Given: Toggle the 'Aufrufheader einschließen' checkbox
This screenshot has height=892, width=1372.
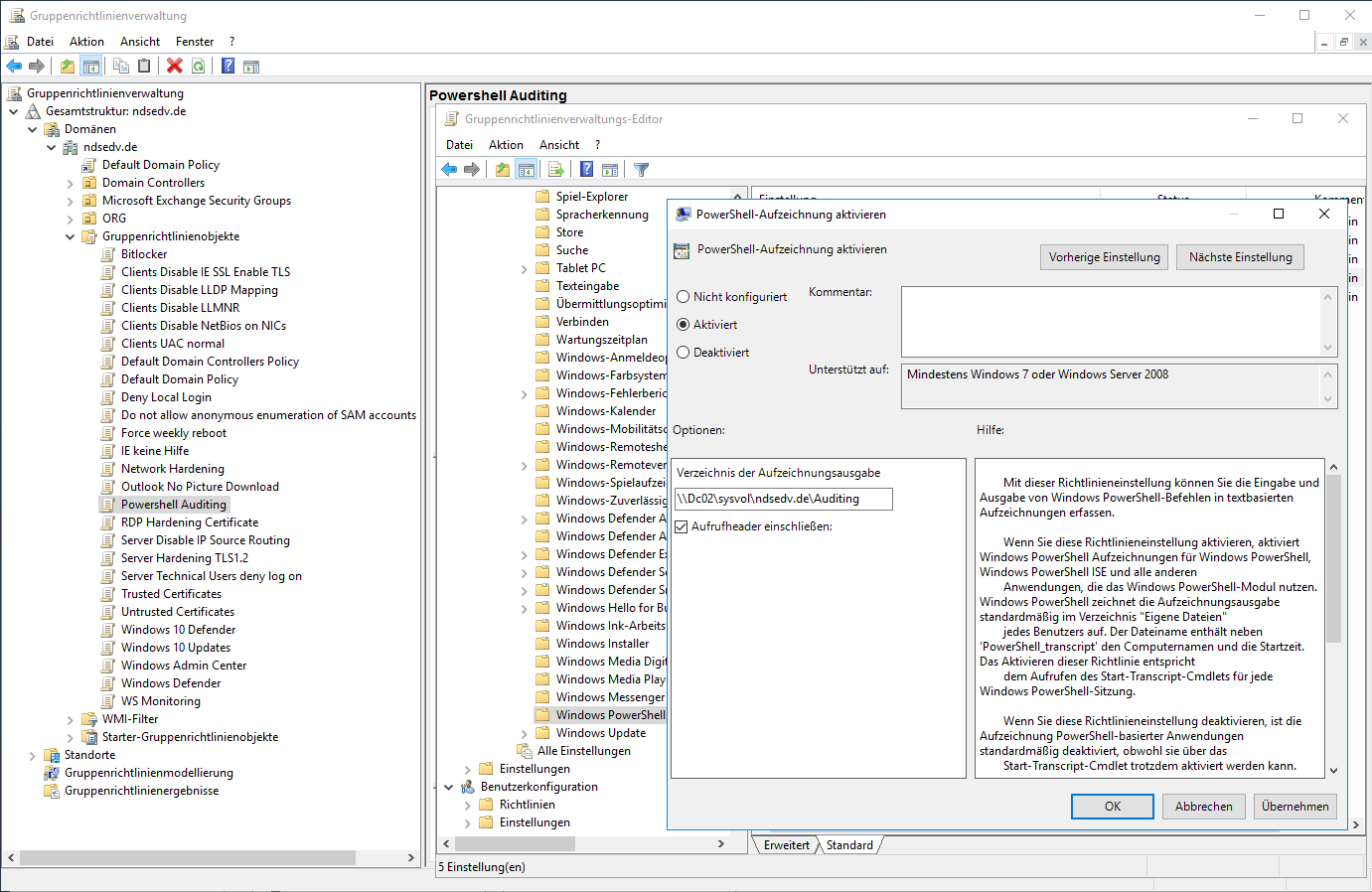Looking at the screenshot, I should click(682, 526).
